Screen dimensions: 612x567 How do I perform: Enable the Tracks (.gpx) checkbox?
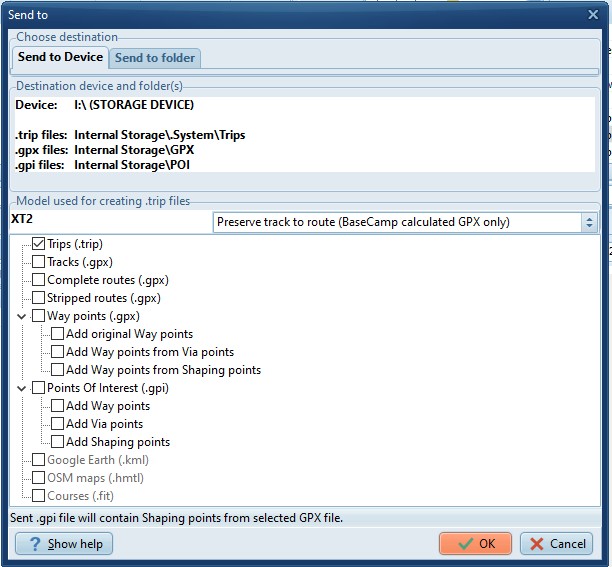(x=39, y=262)
